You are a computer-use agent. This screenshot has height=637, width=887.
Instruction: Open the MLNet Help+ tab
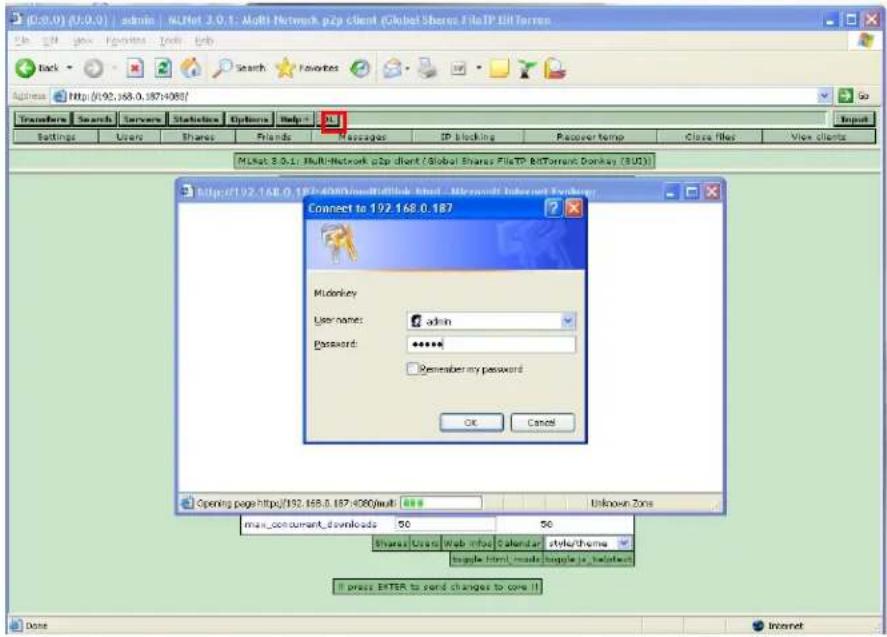(x=295, y=119)
